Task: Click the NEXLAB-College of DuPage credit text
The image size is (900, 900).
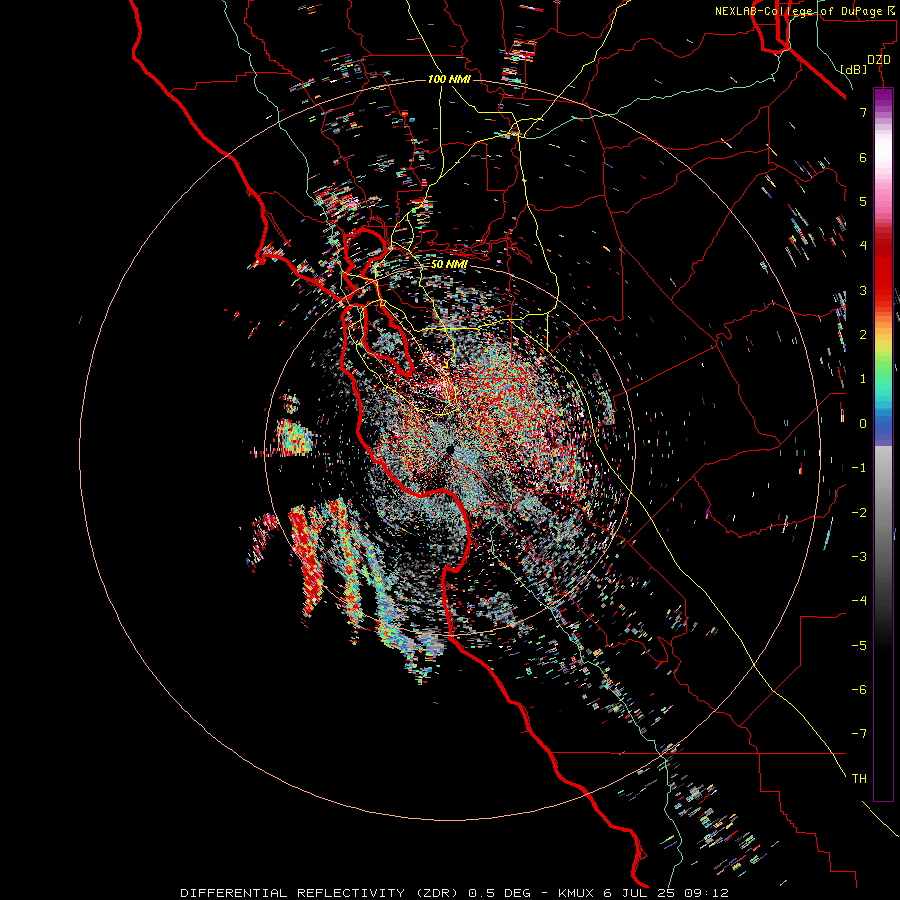Action: point(806,11)
